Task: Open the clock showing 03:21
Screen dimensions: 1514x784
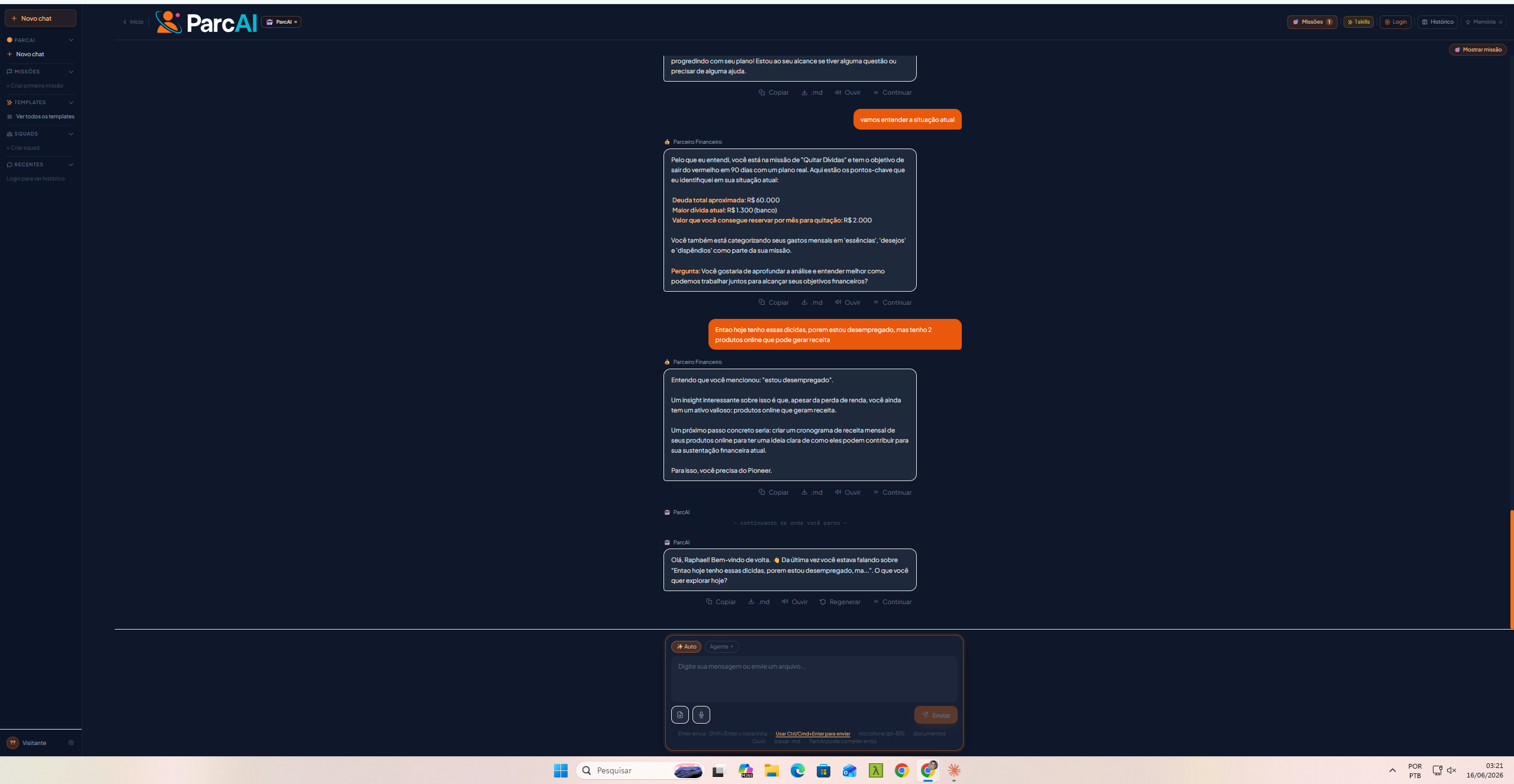Action: [1484, 770]
